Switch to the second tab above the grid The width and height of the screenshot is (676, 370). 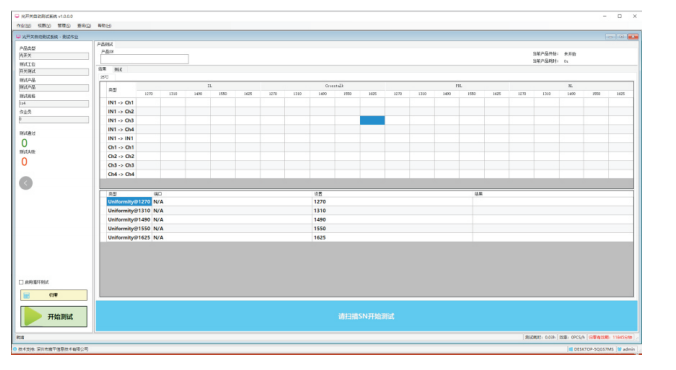(x=118, y=69)
